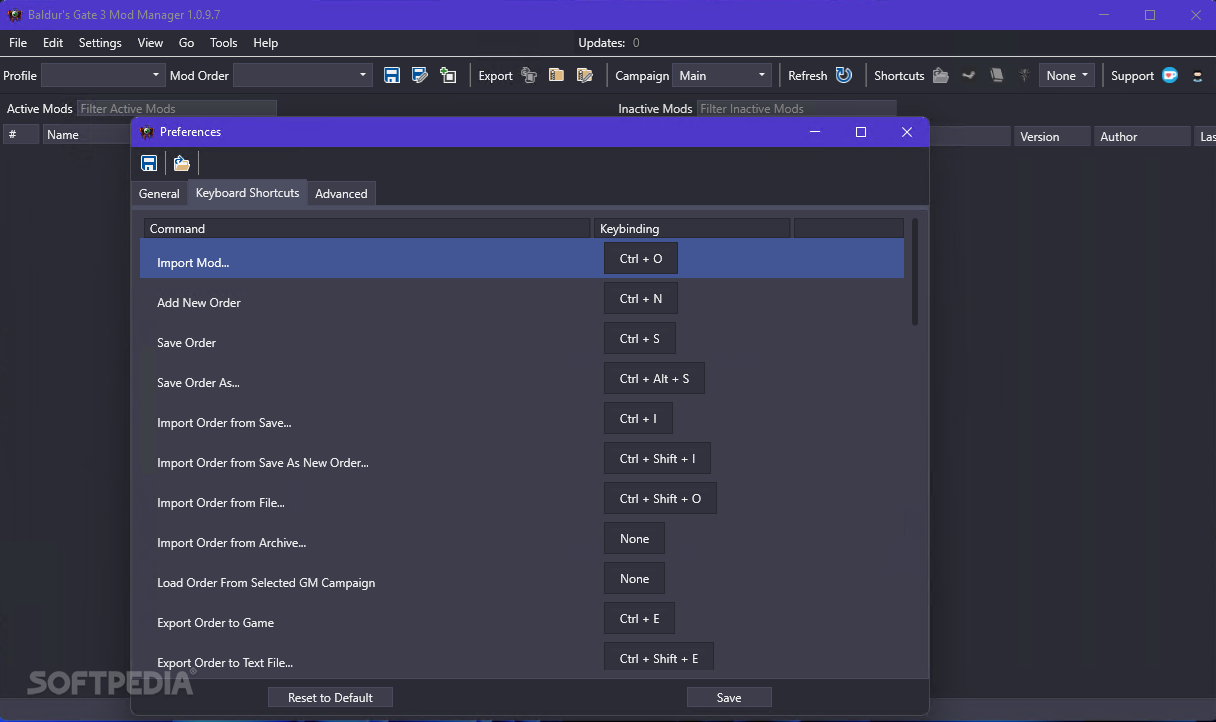
Task: Click the Ko-fi cup Support icon
Action: pyautogui.click(x=1170, y=75)
